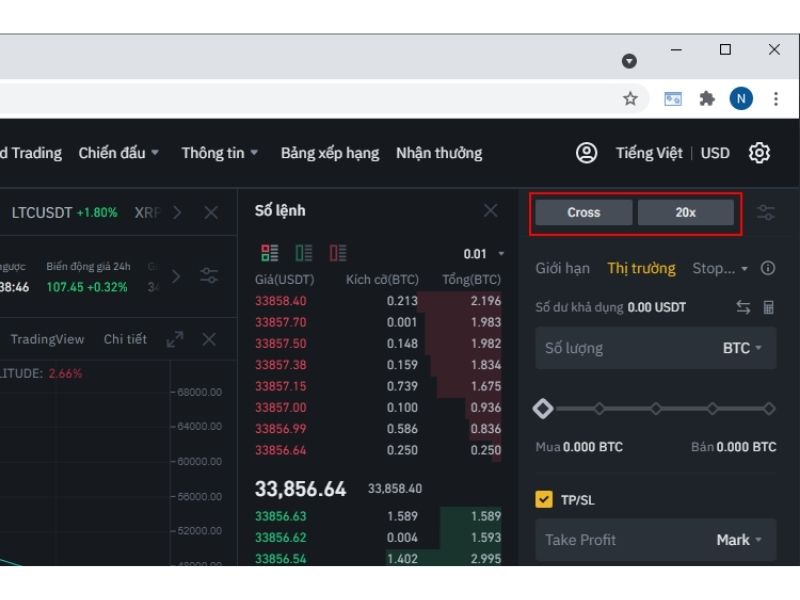Expand the chart to fullscreen
Image resolution: width=800 pixels, height=600 pixels.
[x=174, y=339]
